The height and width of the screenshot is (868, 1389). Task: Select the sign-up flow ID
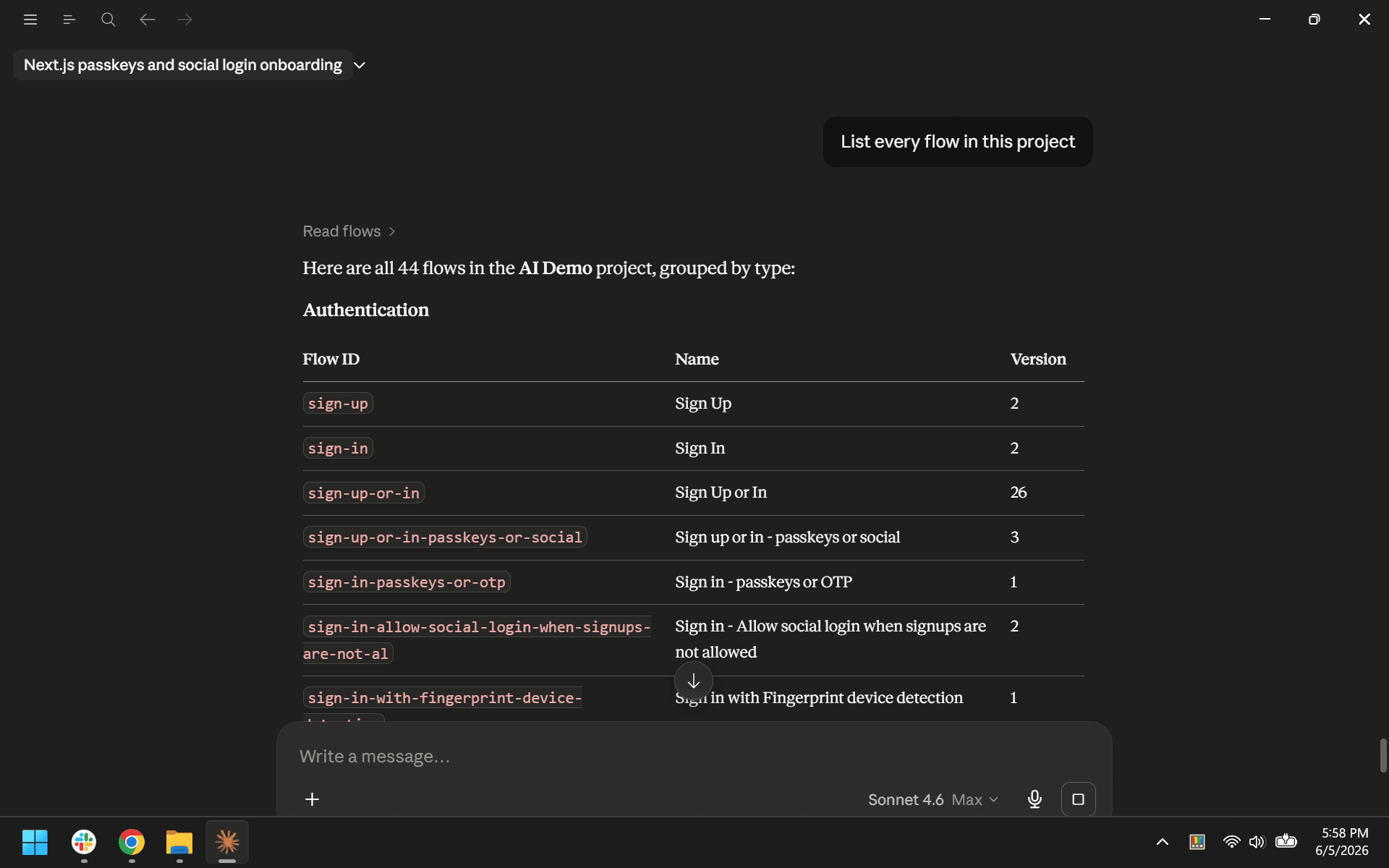click(338, 404)
